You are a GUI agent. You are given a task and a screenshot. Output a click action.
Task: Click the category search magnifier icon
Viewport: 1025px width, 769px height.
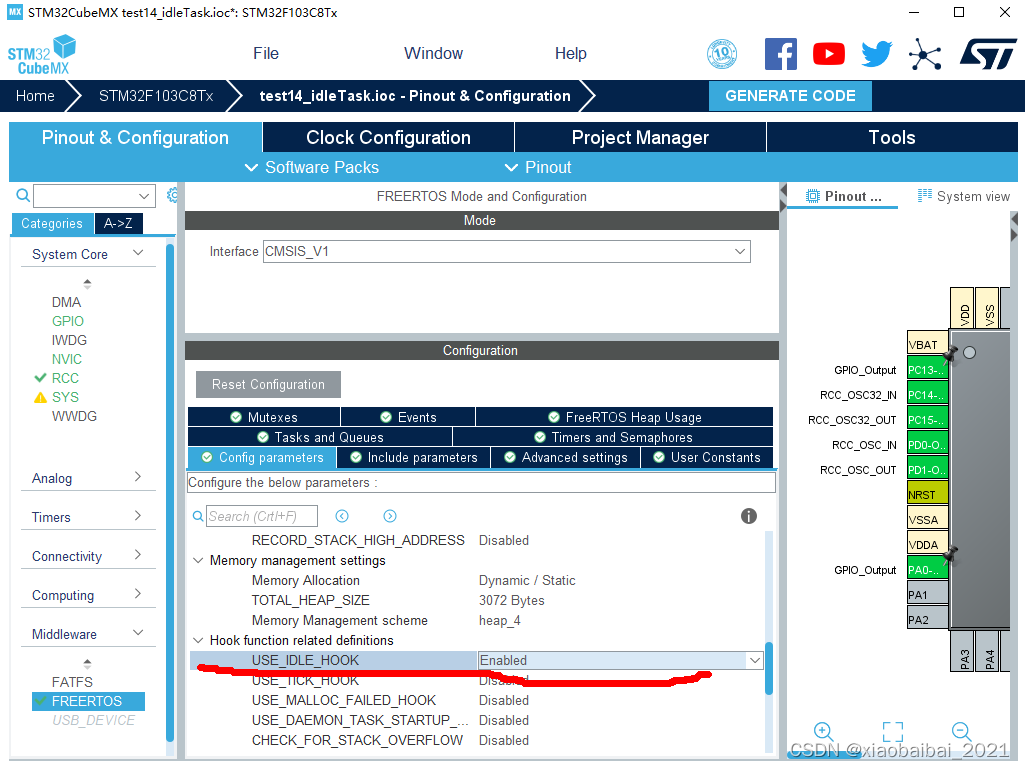click(23, 195)
